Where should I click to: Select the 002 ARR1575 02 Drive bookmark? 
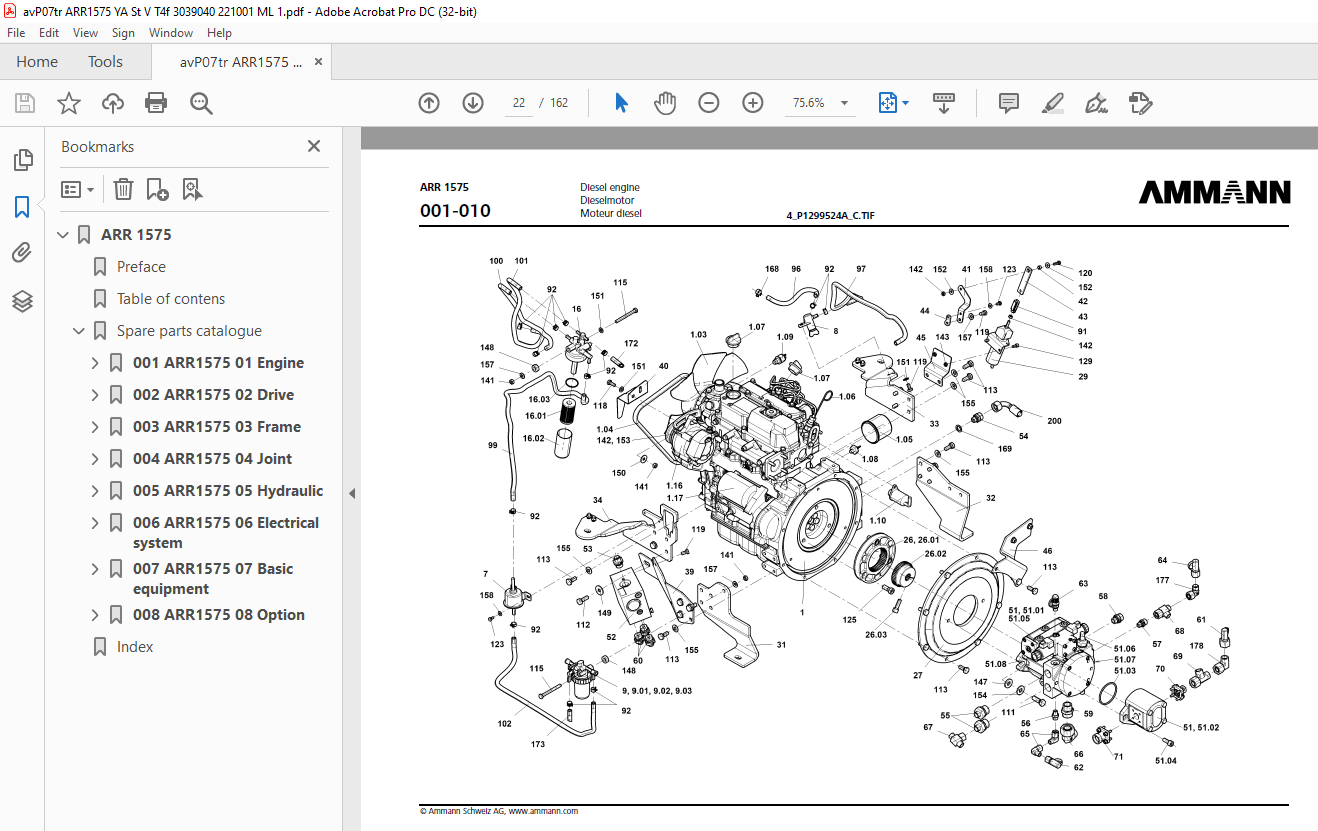tap(213, 395)
